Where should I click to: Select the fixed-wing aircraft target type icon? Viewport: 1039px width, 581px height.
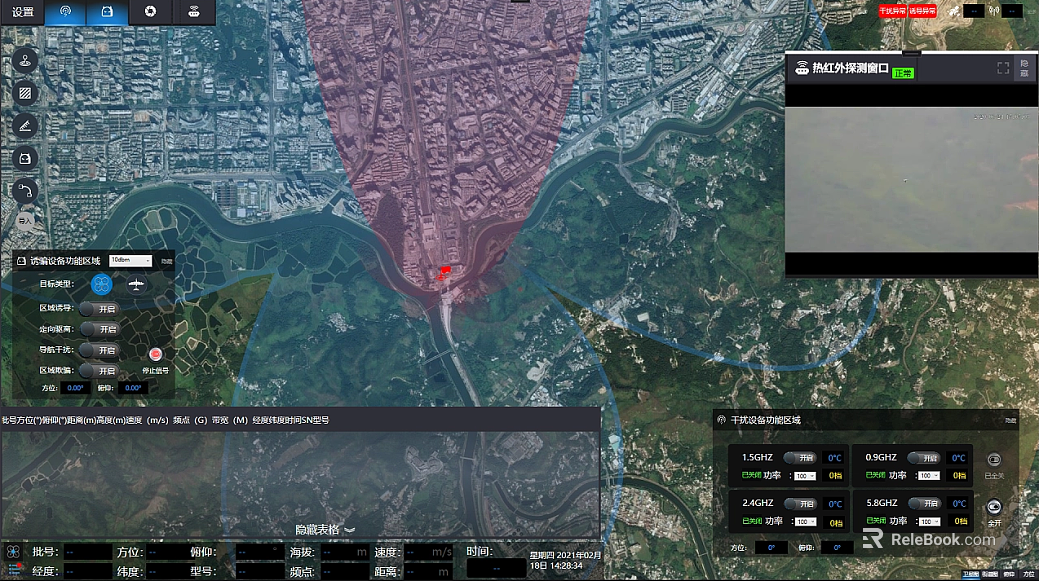tap(137, 284)
